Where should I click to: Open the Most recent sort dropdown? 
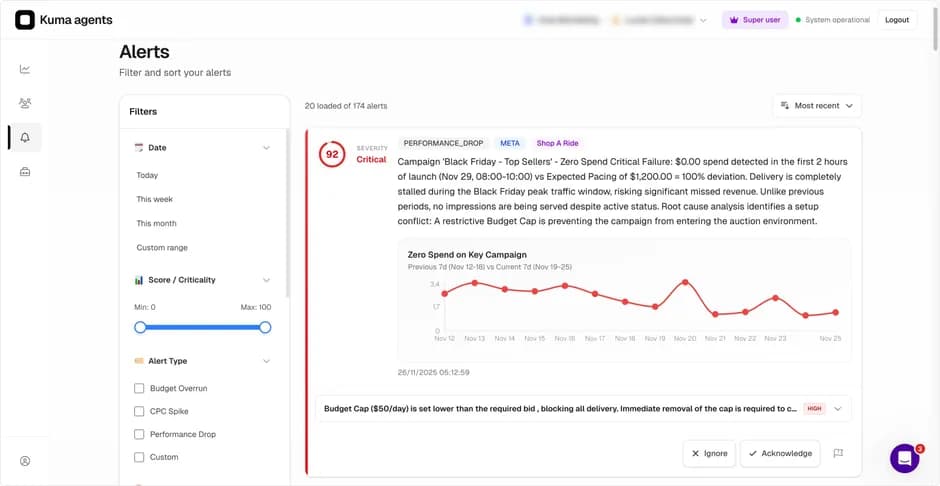[x=816, y=105]
